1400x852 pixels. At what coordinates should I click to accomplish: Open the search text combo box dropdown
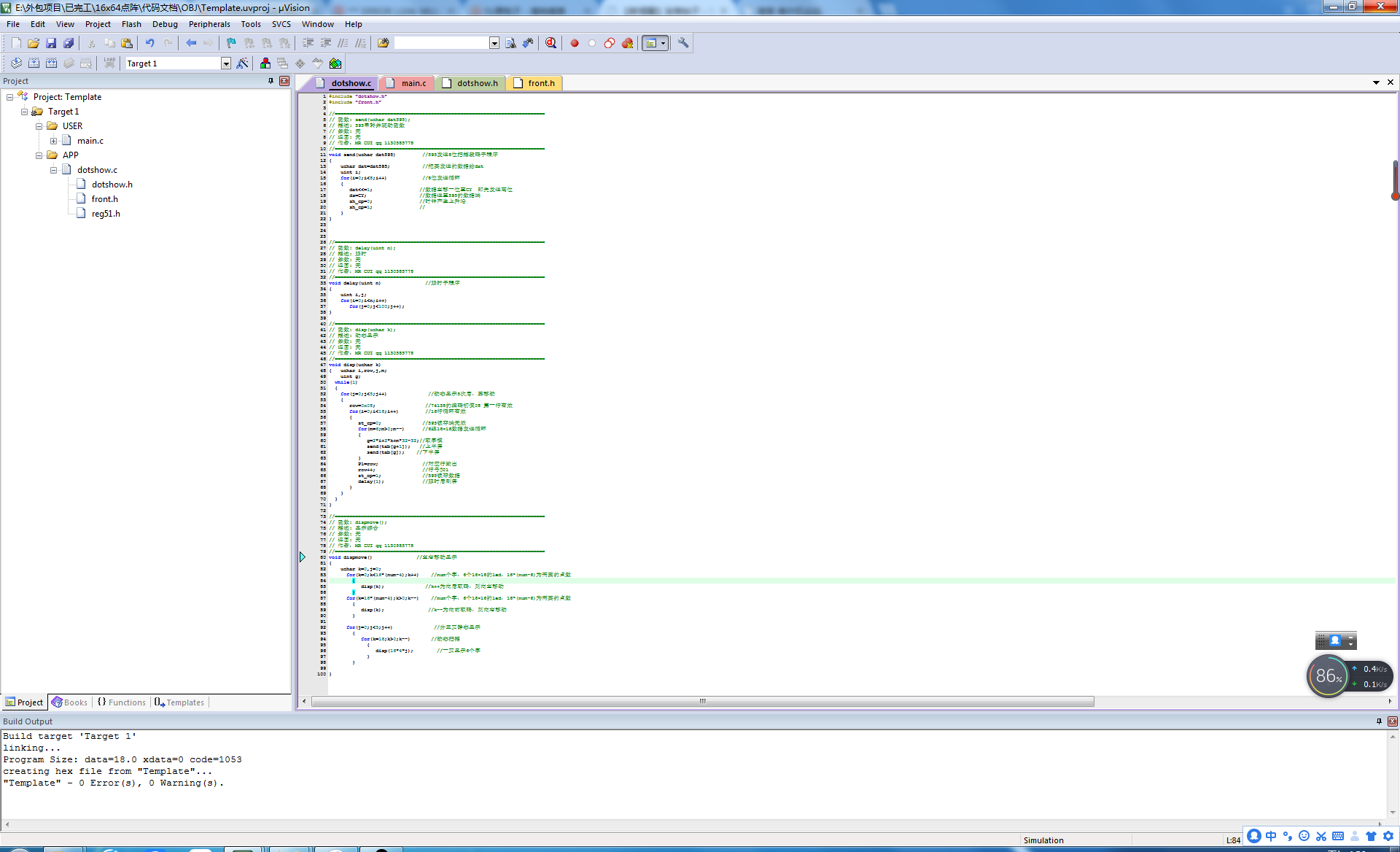tap(494, 43)
